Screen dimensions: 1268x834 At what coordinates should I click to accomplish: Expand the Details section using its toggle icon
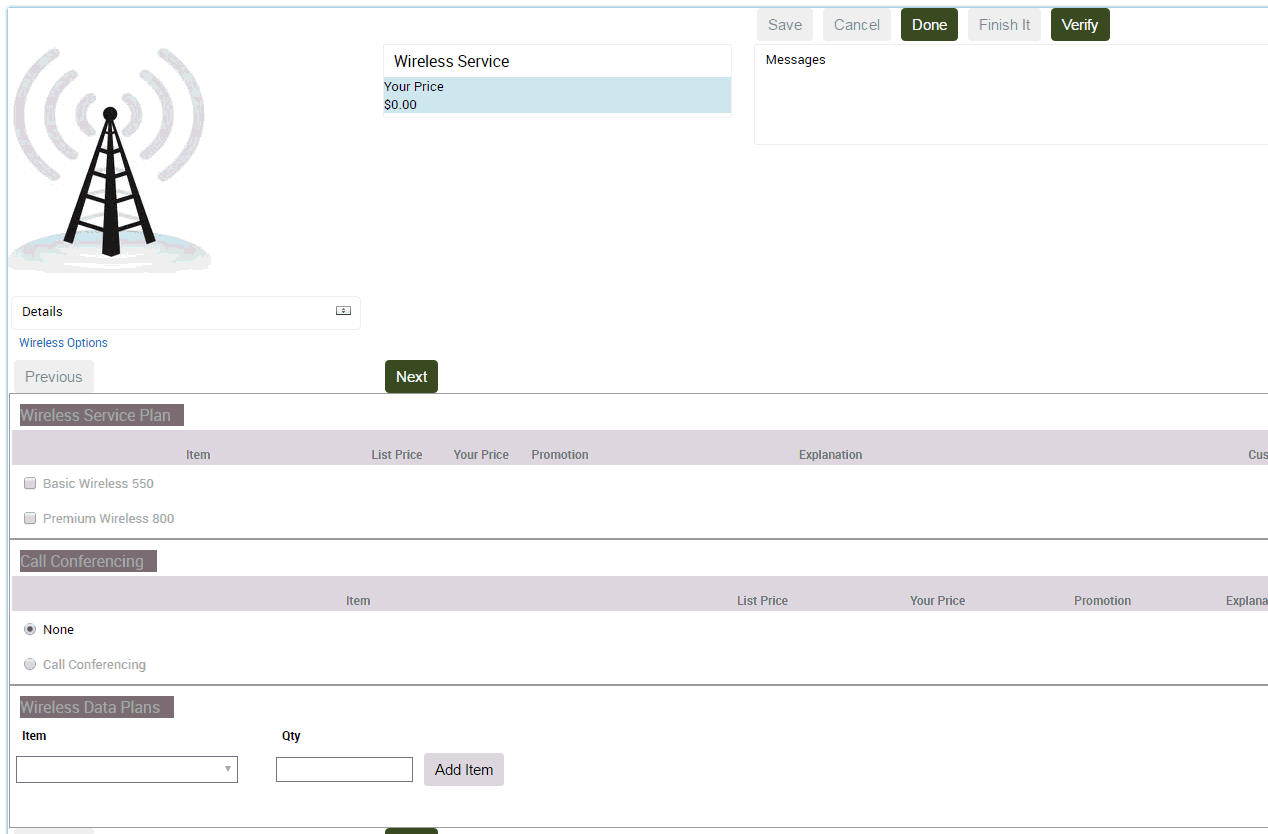pos(343,310)
